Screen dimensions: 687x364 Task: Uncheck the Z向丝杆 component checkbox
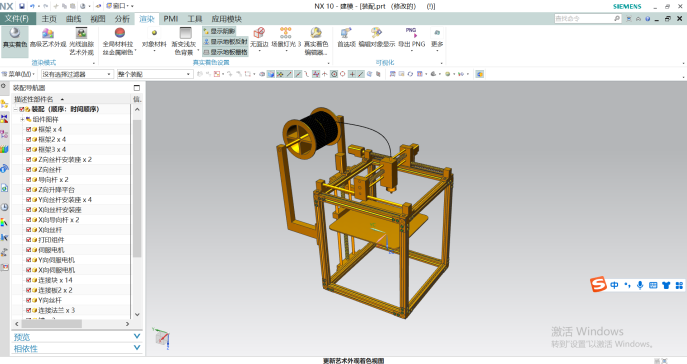click(28, 170)
